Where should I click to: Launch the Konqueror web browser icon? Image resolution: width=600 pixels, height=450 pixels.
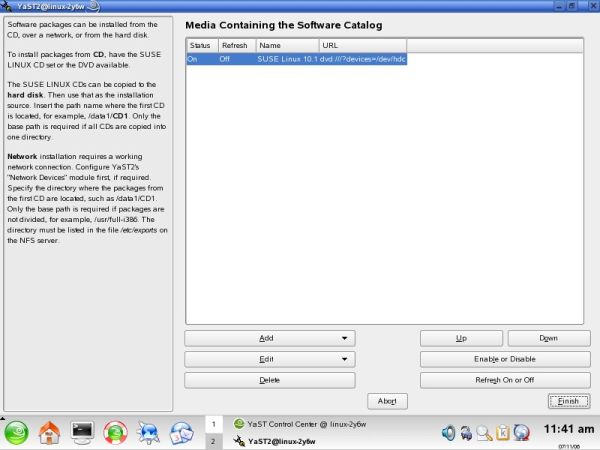click(148, 433)
